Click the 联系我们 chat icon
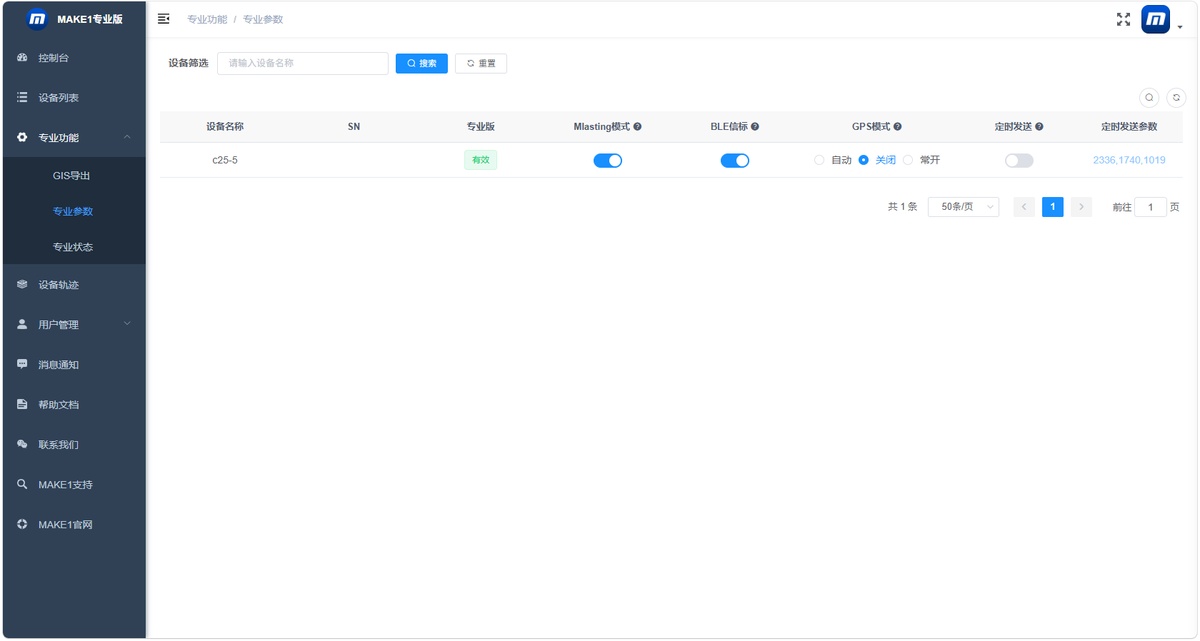The width and height of the screenshot is (1200, 641). tap(22, 445)
